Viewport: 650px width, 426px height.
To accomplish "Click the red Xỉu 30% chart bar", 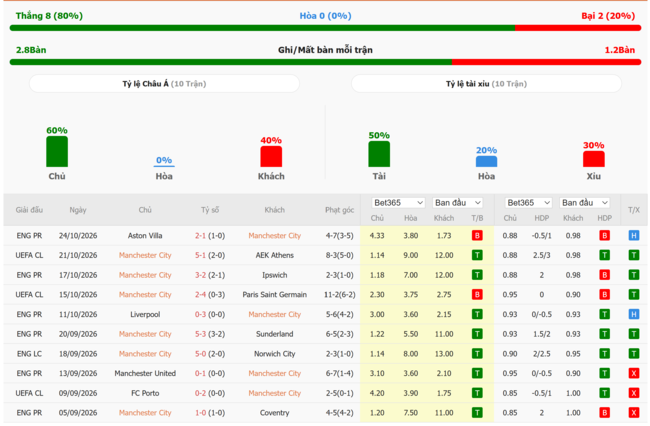I will coord(594,159).
